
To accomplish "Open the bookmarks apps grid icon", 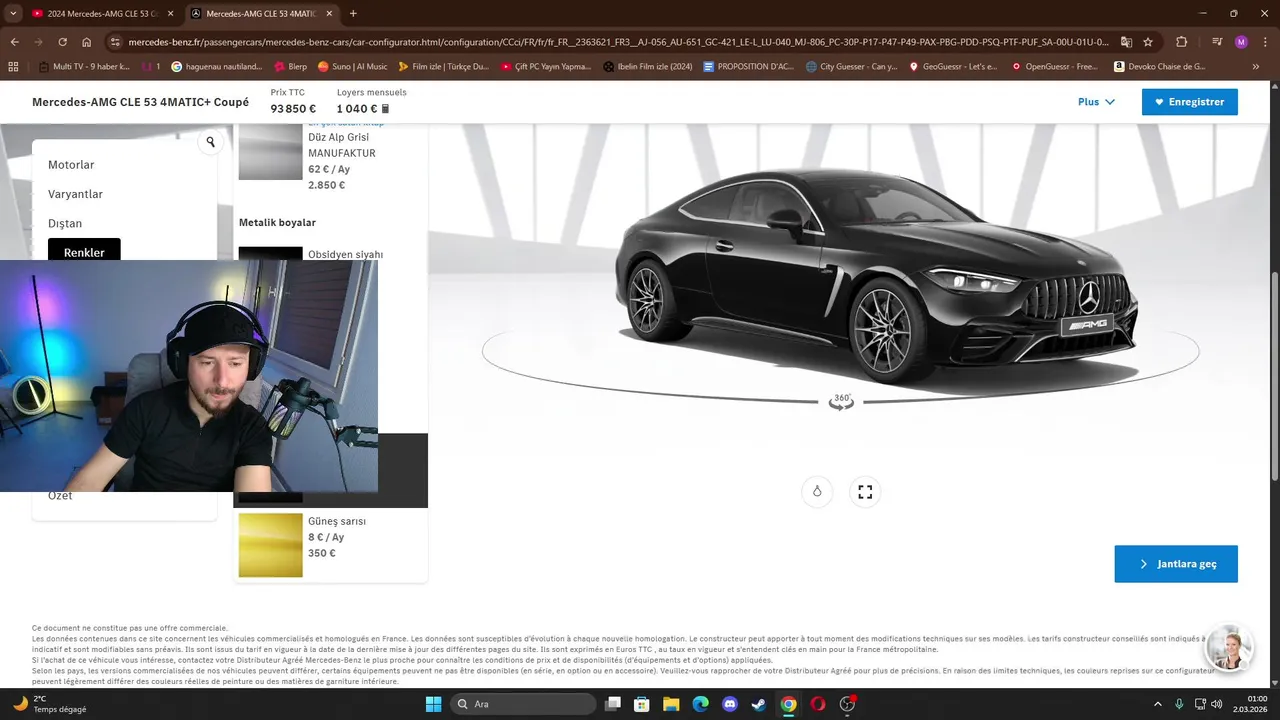I will 13,66.
